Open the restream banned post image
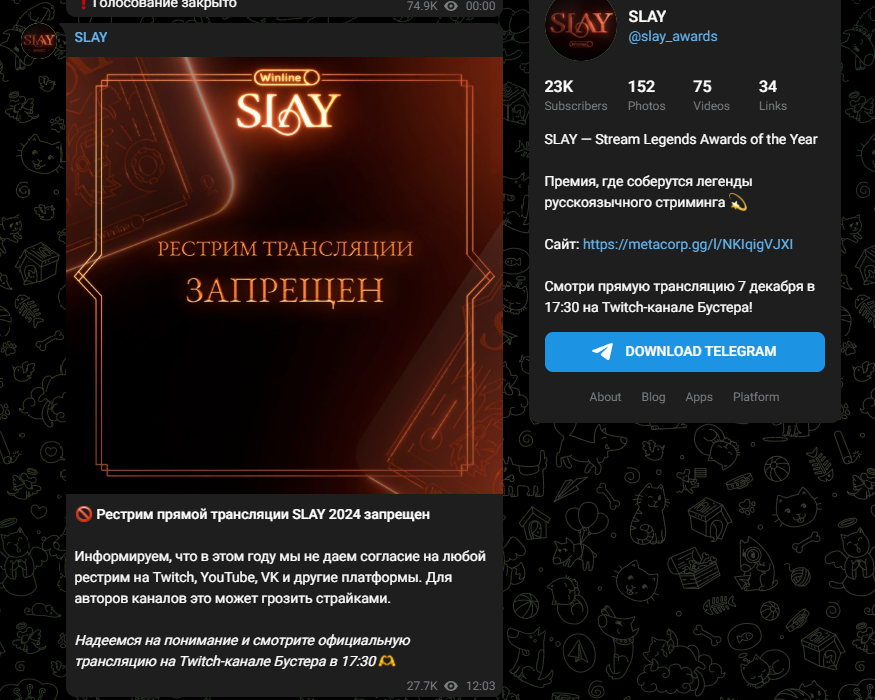 285,275
